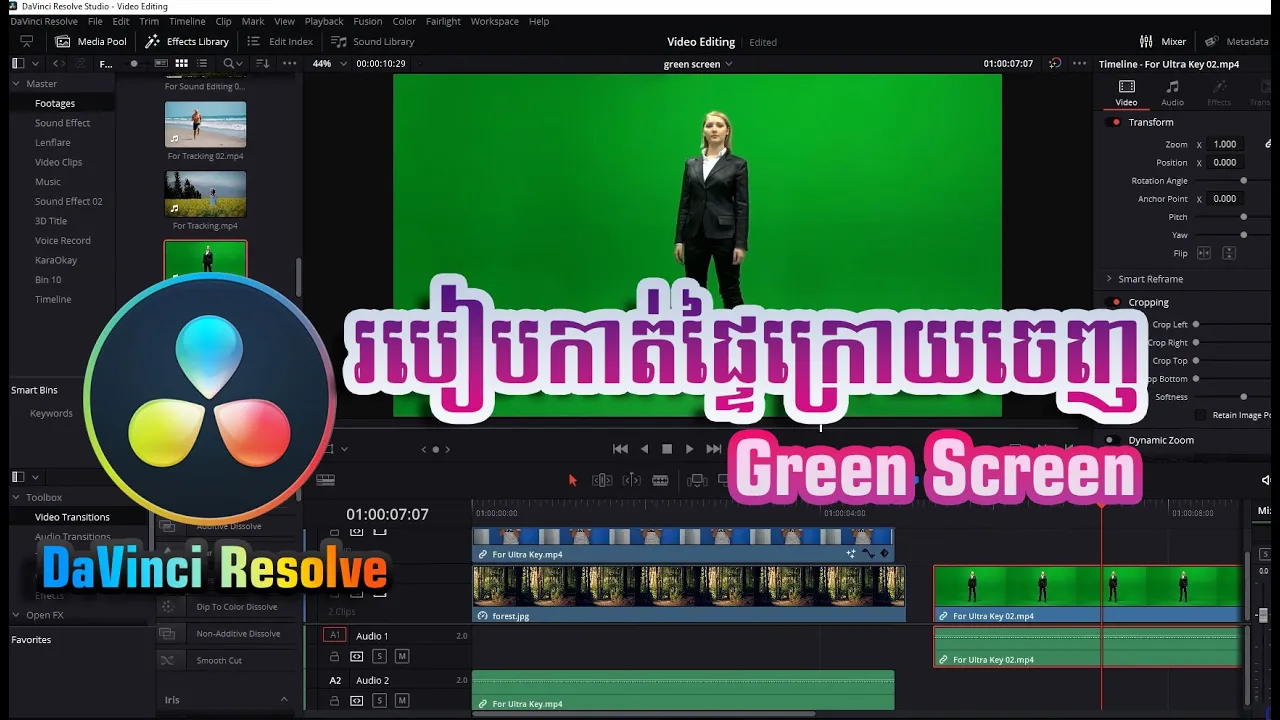Switch media pool to list view

click(204, 63)
